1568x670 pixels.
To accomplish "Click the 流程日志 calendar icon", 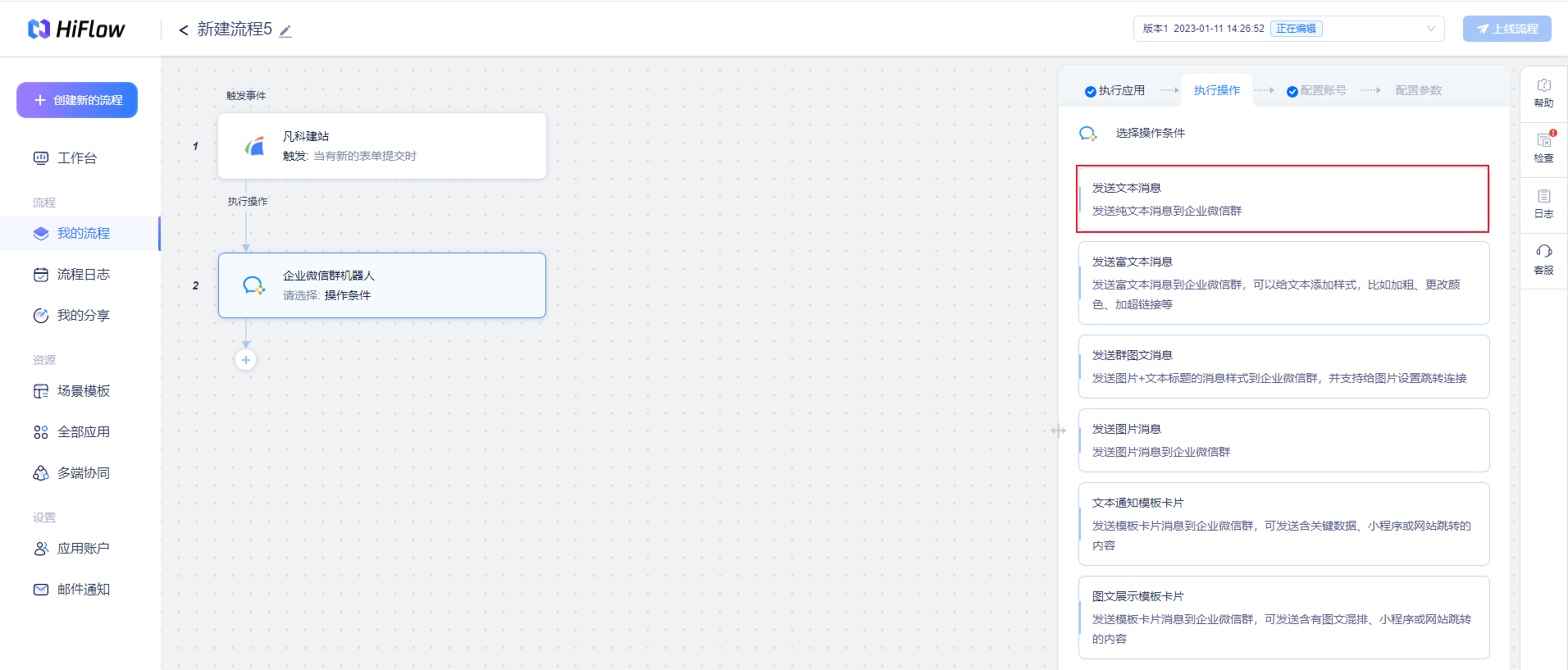I will point(41,275).
